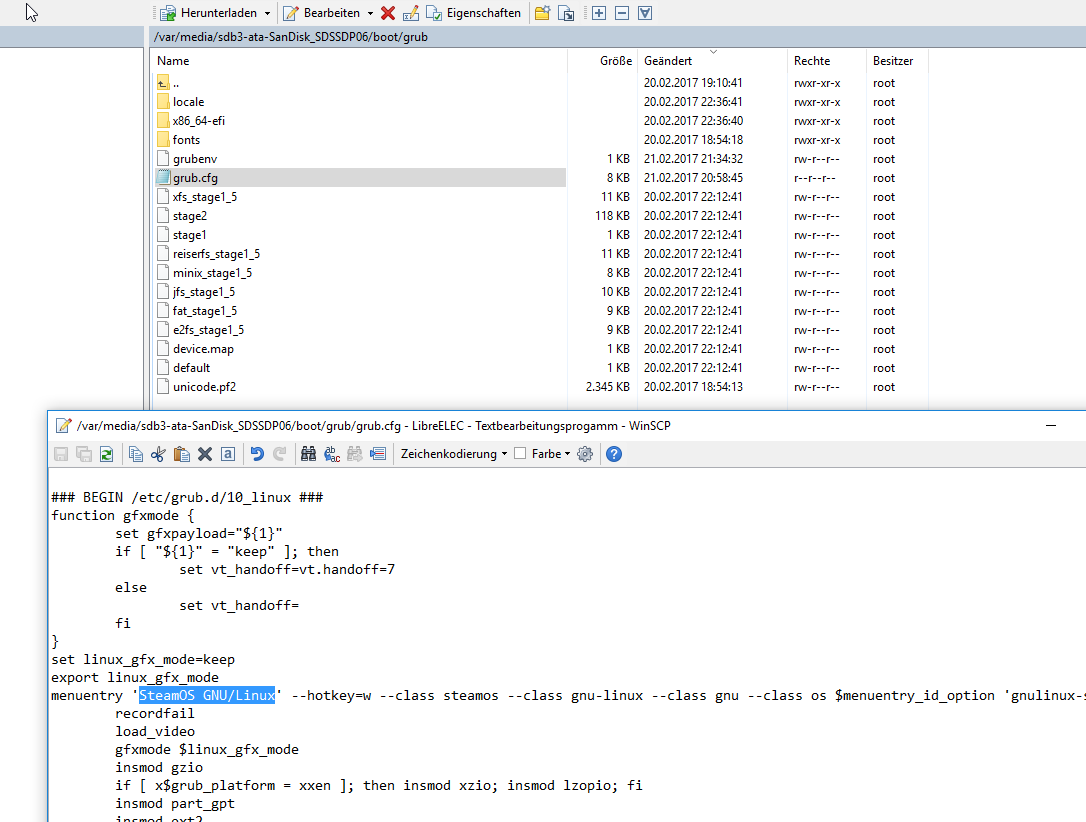
Task: Click the new file shortcut icon
Action: (566, 13)
